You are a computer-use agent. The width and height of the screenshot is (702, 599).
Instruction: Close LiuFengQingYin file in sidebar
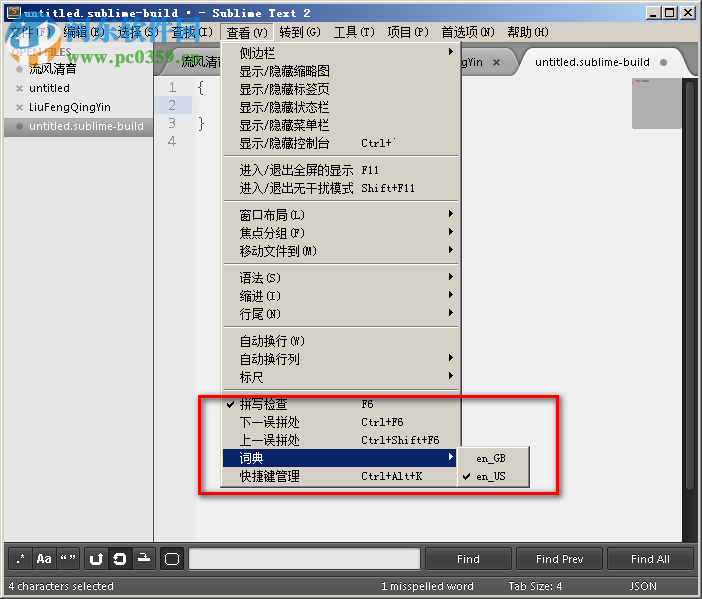(x=19, y=107)
